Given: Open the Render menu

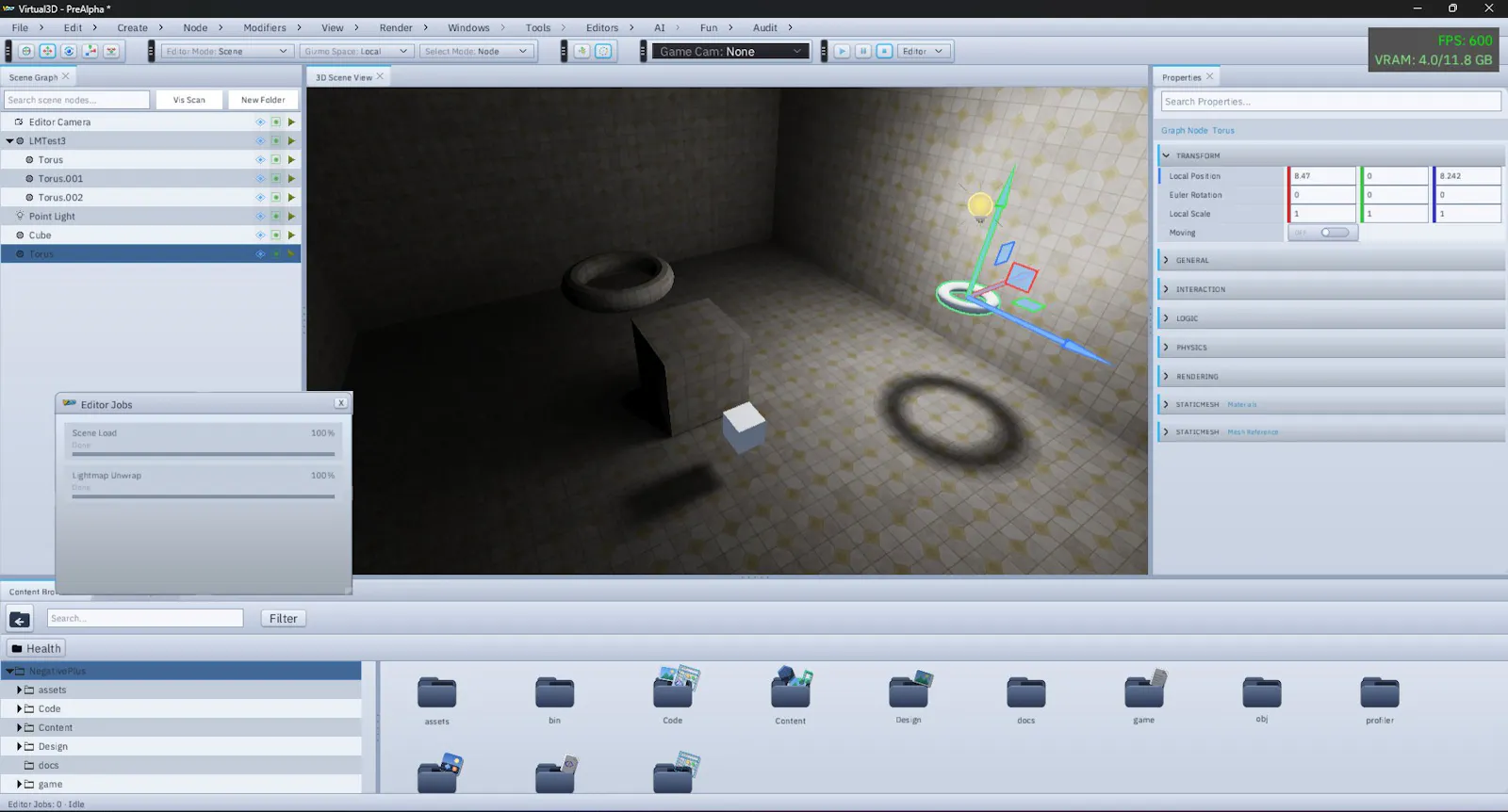Looking at the screenshot, I should coord(396,27).
